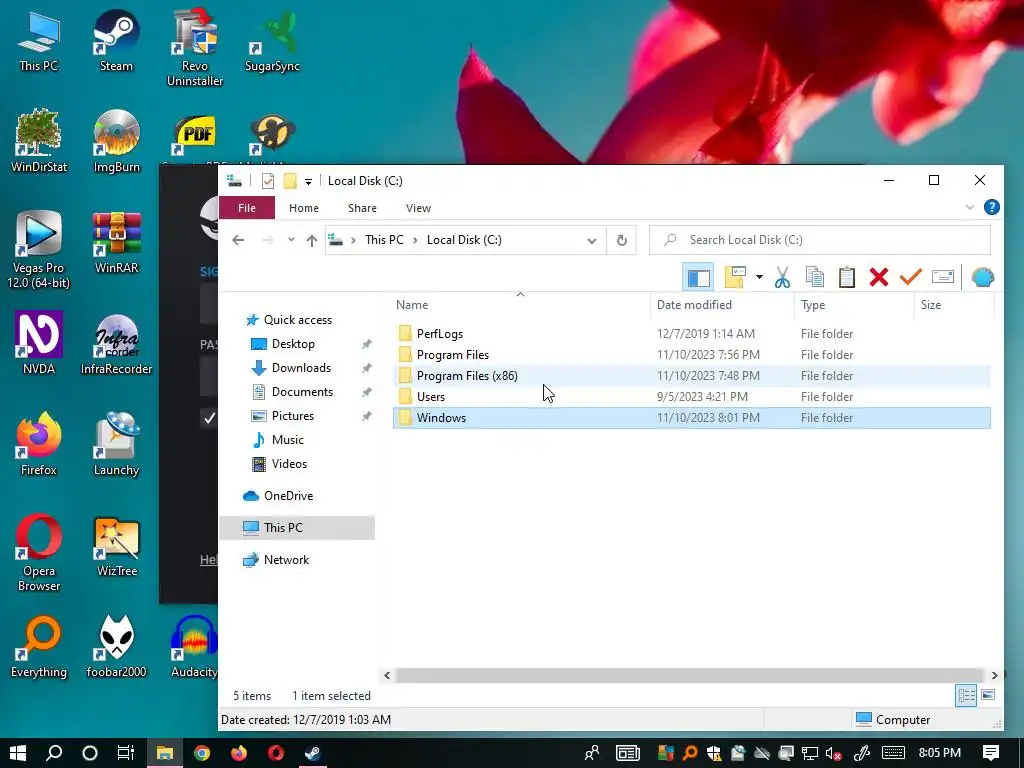The height and width of the screenshot is (768, 1024).
Task: Switch to Details view in status bar
Action: click(967, 696)
